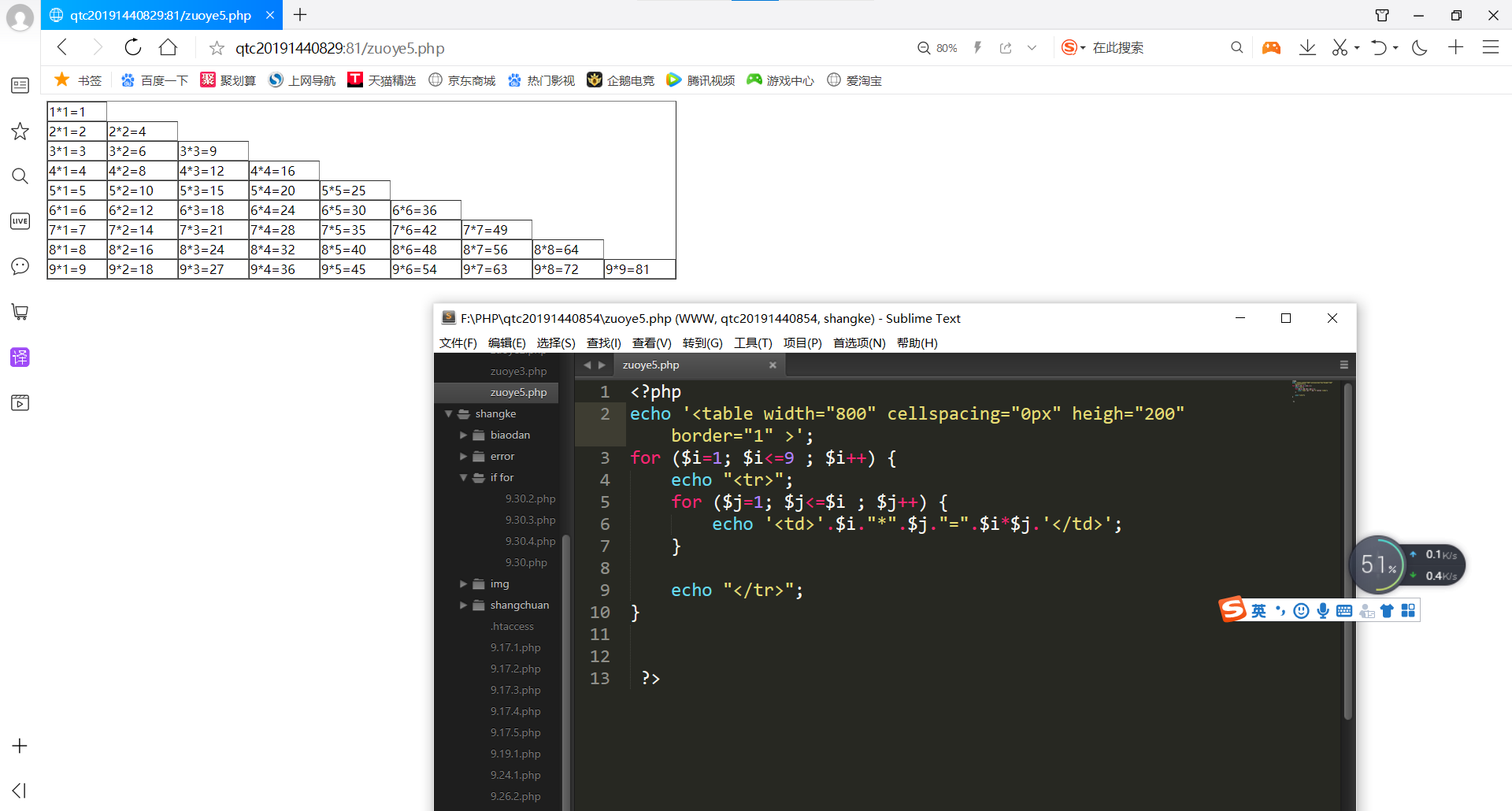Open the 80% zoom control

(x=937, y=48)
